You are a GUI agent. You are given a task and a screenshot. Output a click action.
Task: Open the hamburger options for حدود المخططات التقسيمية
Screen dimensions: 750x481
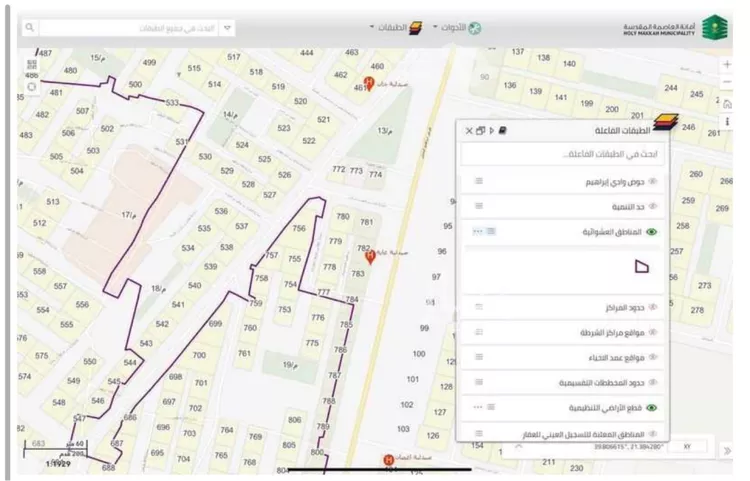pyautogui.click(x=479, y=382)
